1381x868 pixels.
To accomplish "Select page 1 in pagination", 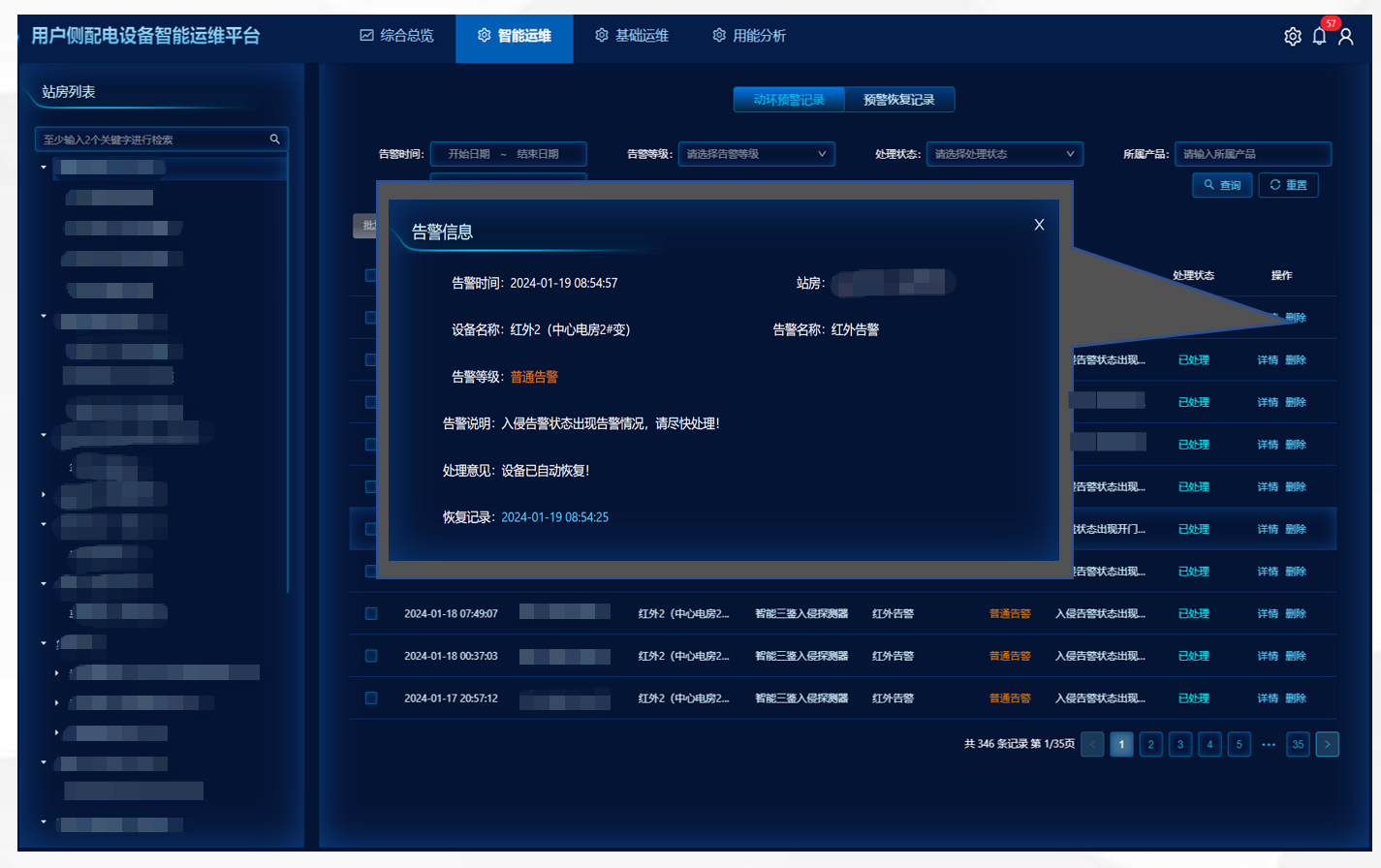I will click(x=1121, y=744).
